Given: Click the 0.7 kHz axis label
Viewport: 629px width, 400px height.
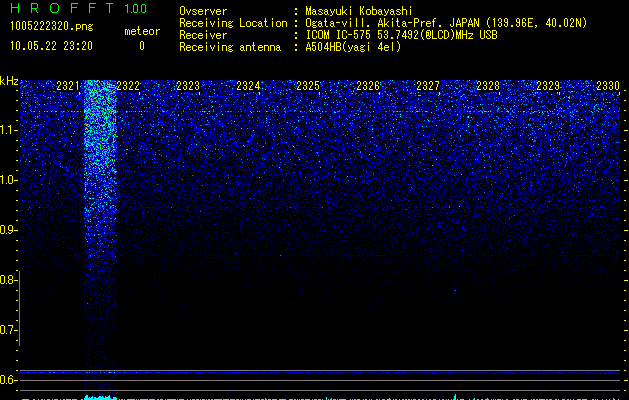Looking at the screenshot, I should pos(8,330).
